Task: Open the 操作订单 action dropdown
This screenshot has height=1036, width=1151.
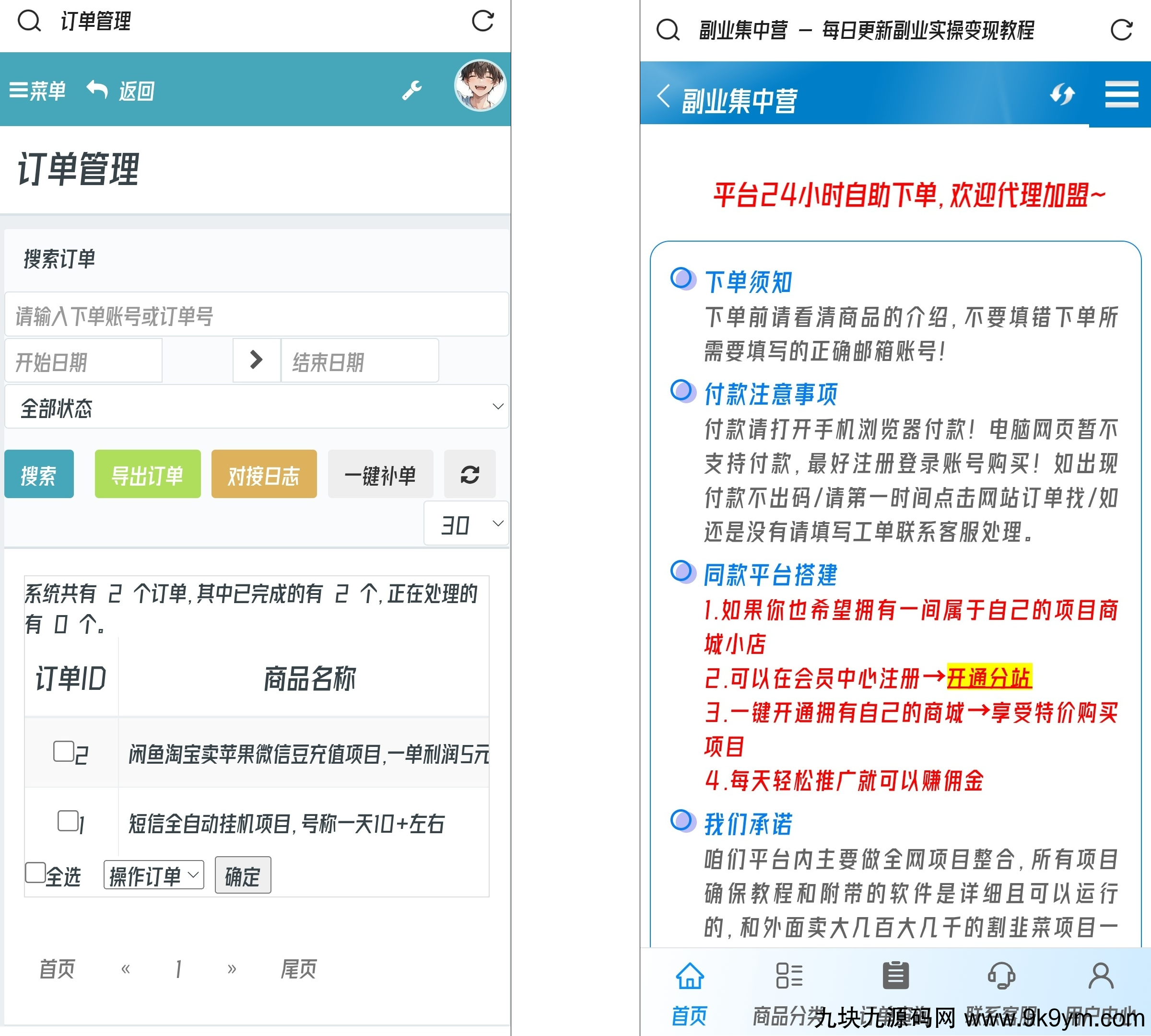Action: [x=153, y=874]
